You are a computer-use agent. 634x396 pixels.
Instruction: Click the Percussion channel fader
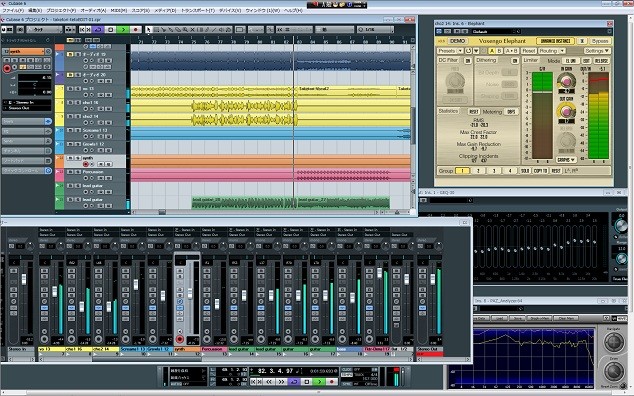(217, 303)
